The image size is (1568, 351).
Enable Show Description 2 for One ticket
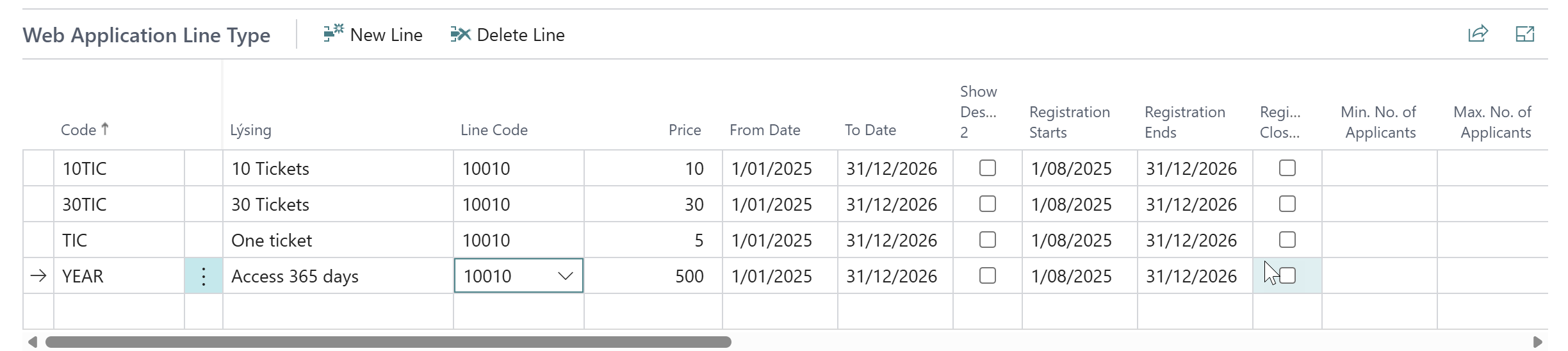click(x=988, y=240)
